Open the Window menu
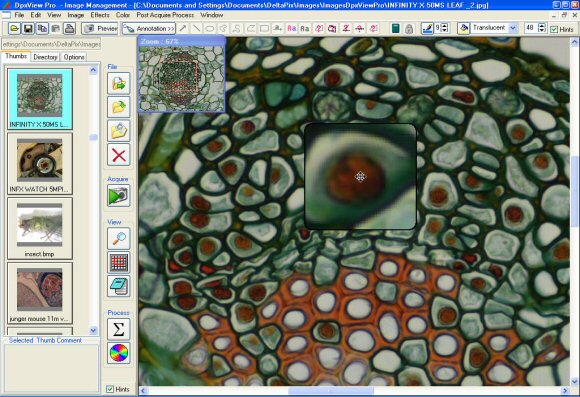Viewport: 580px width, 397px height. click(x=212, y=15)
